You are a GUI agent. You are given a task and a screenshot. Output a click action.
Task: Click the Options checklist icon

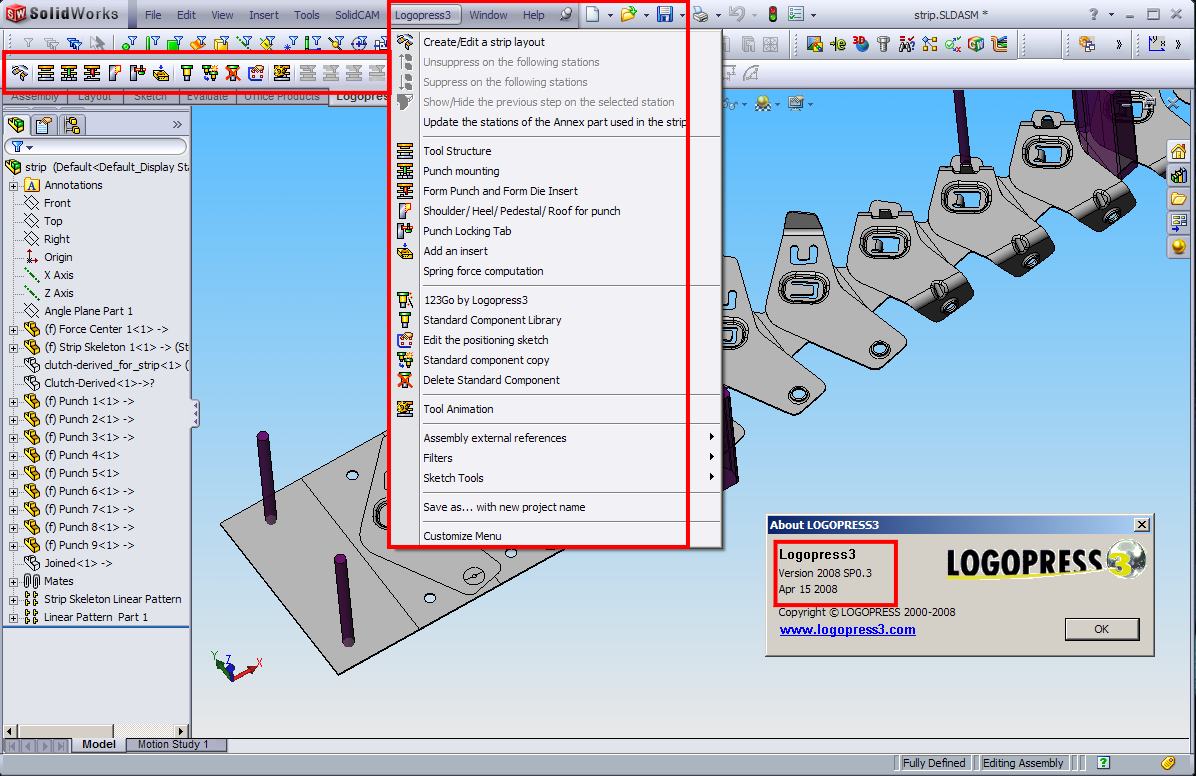tap(796, 14)
